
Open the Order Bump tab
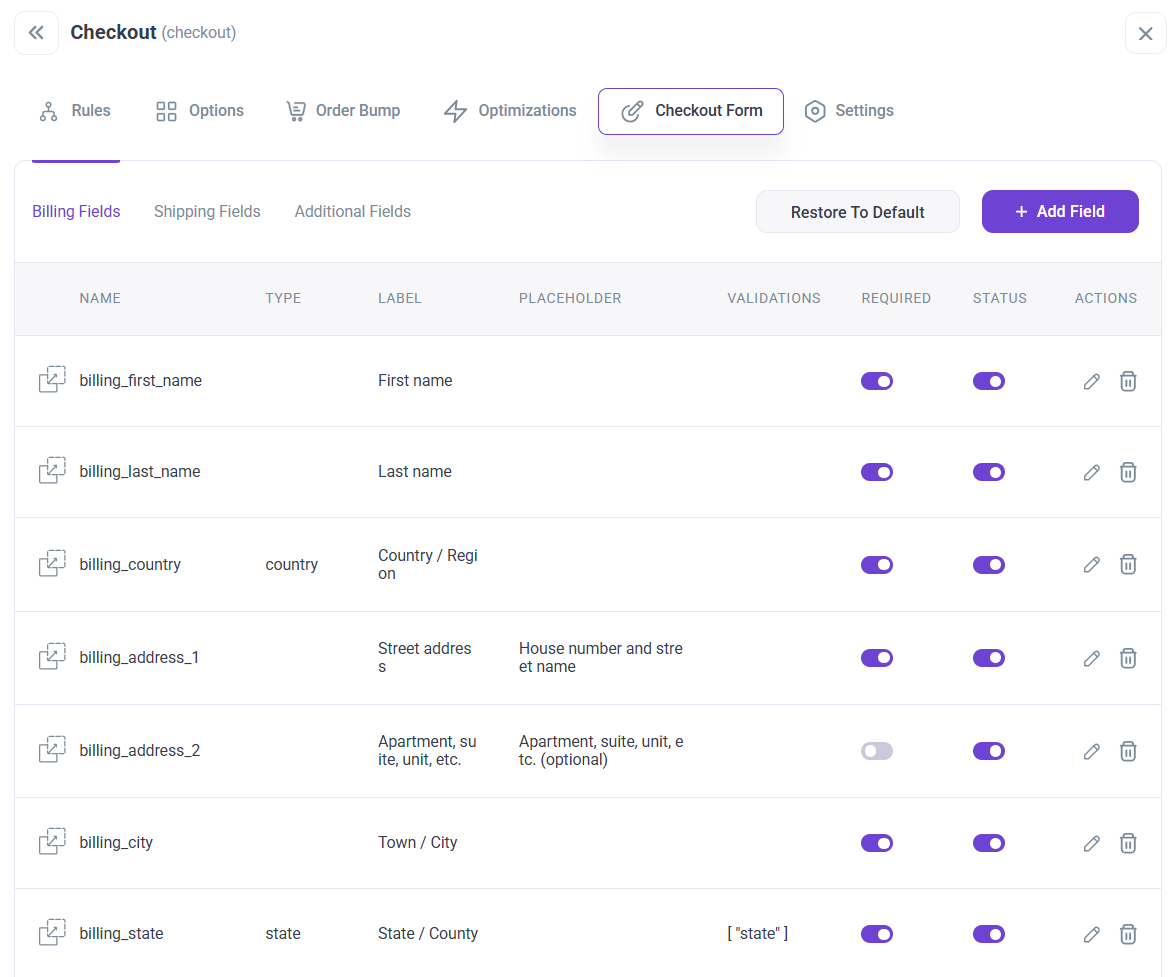[x=344, y=111]
